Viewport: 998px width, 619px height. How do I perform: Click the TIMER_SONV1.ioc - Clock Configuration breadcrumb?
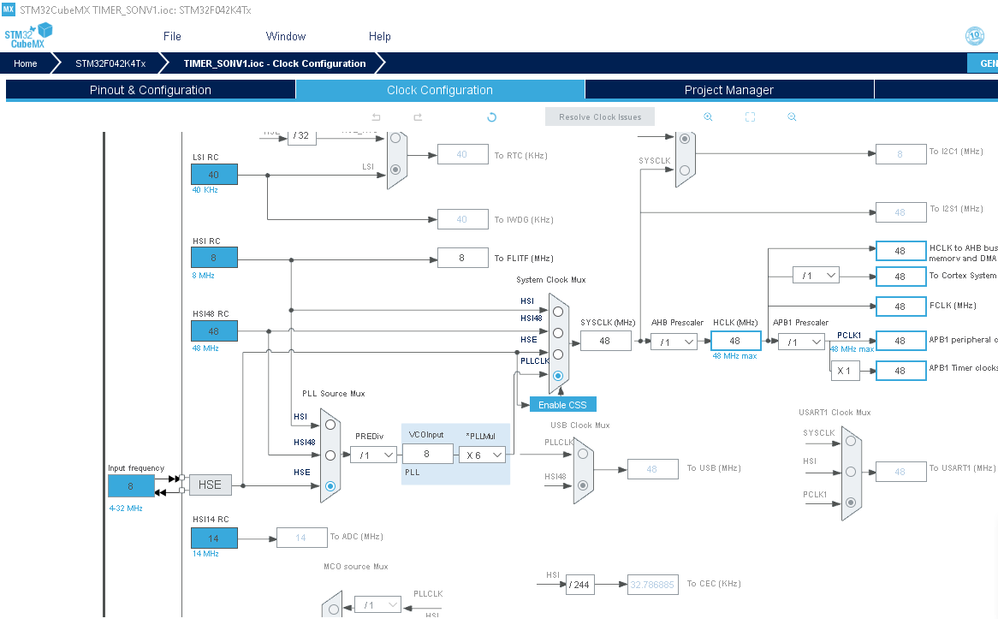[274, 64]
